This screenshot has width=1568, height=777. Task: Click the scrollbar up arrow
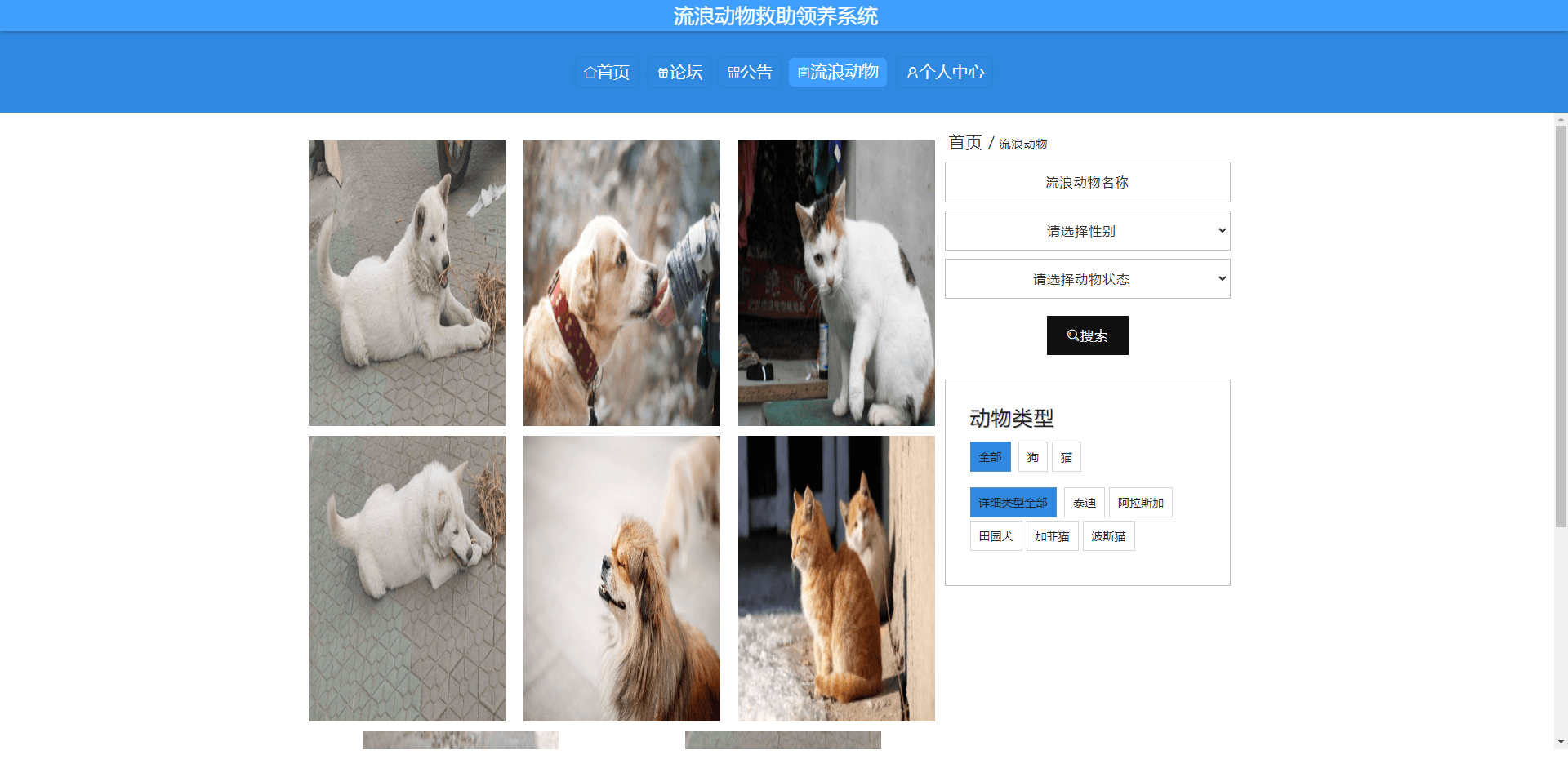click(1561, 119)
